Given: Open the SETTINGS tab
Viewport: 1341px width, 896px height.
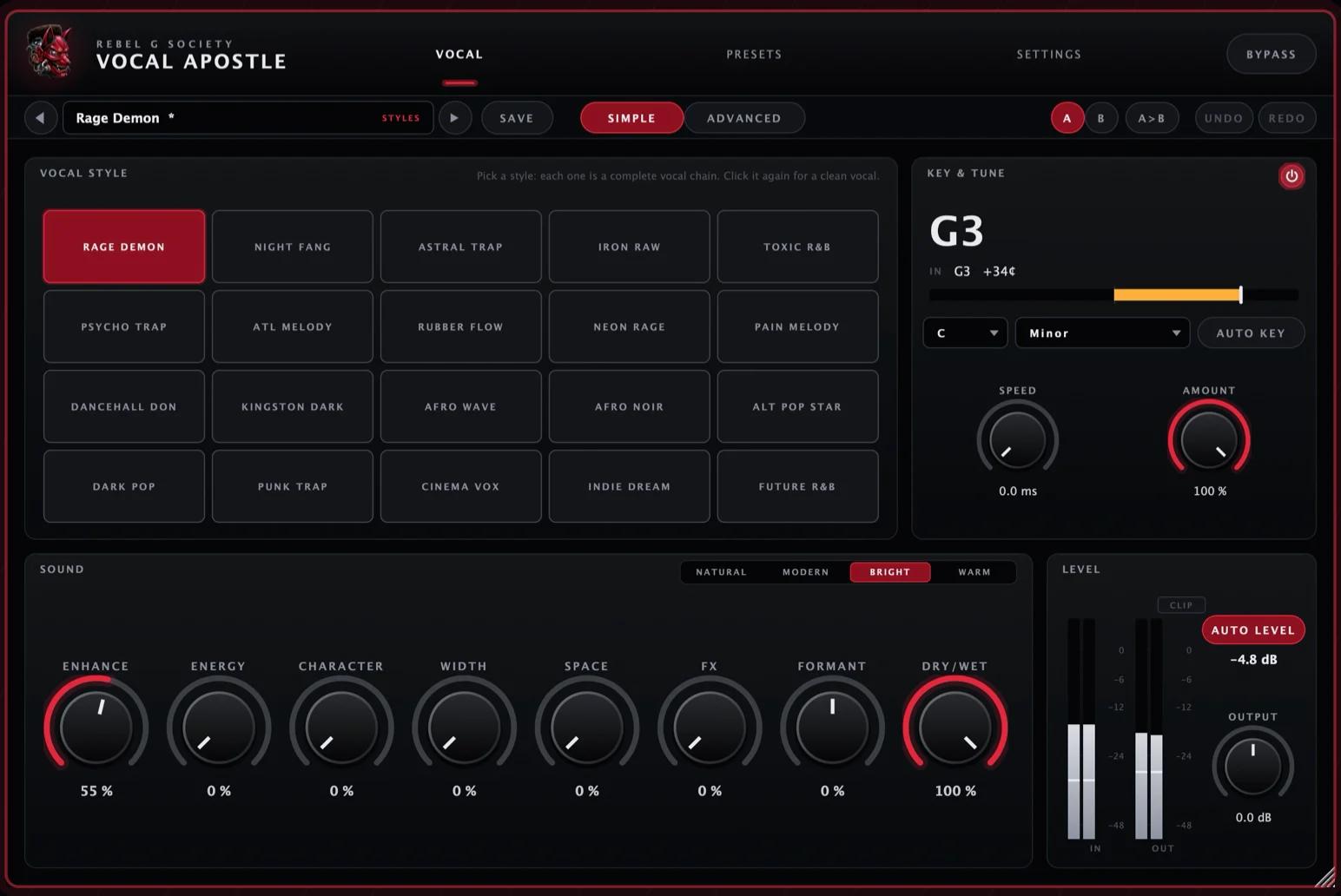Looking at the screenshot, I should click(1048, 54).
